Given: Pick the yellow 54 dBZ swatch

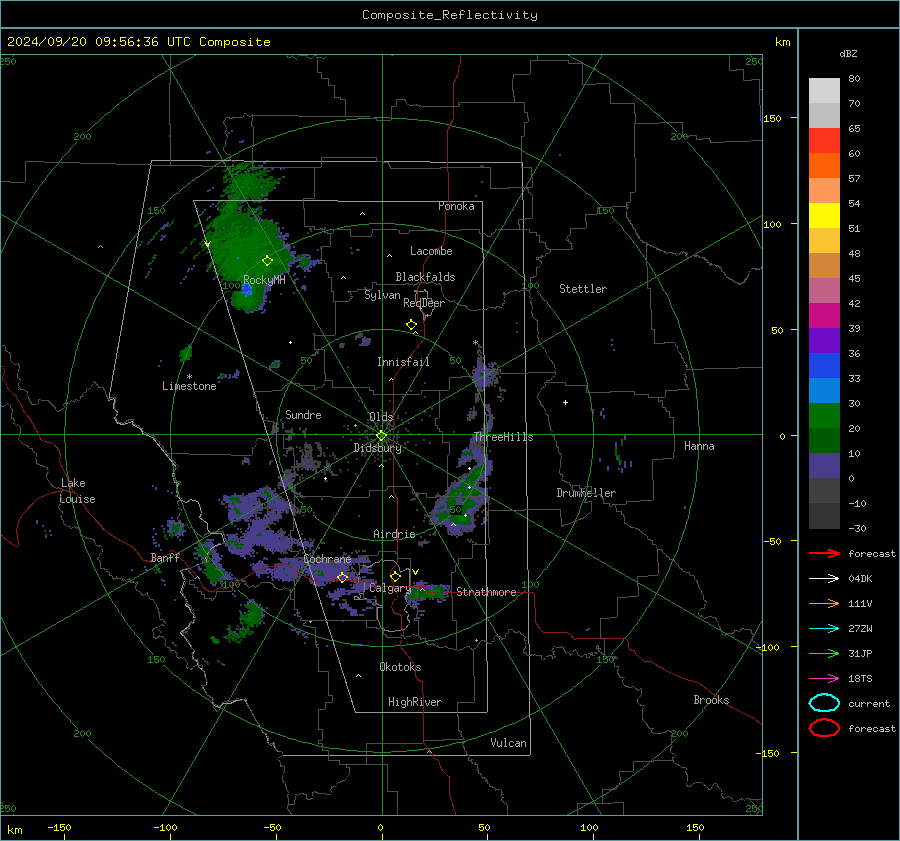Looking at the screenshot, I should point(824,215).
